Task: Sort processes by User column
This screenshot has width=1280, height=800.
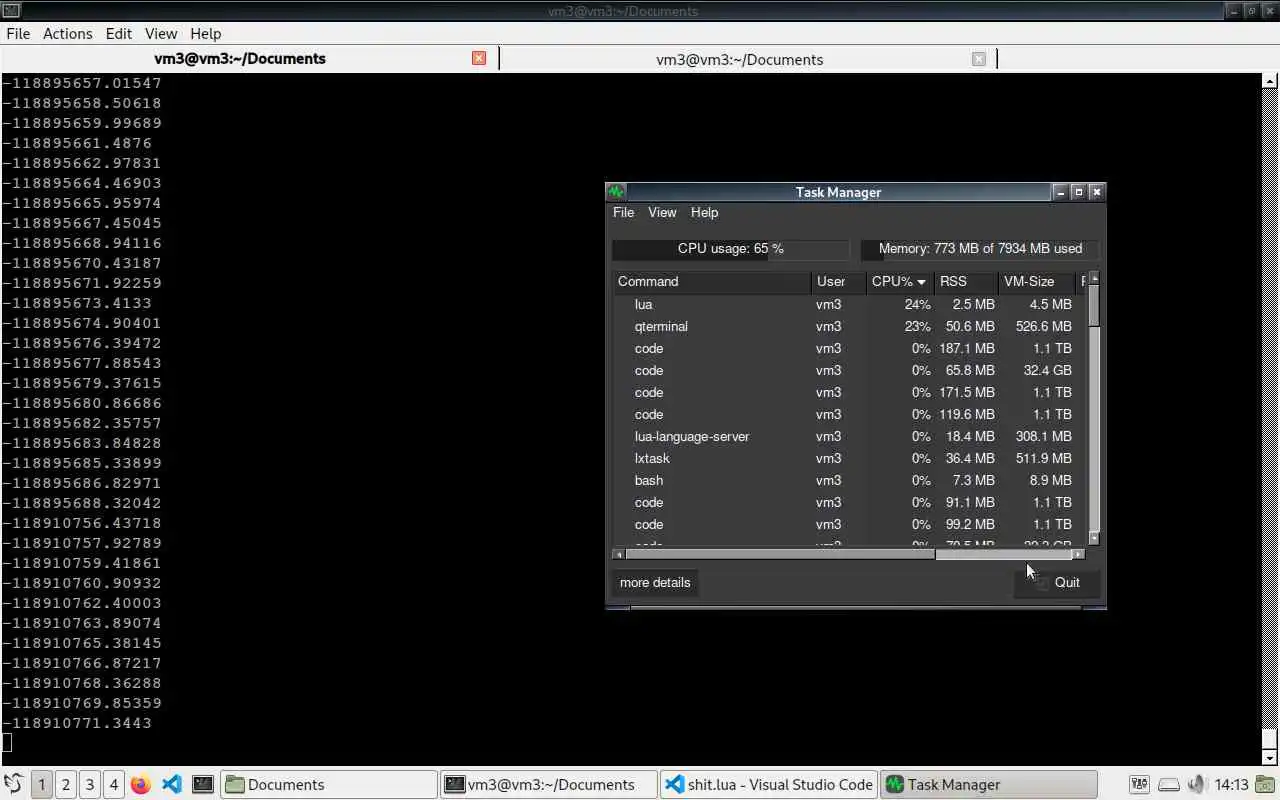Action: (838, 281)
